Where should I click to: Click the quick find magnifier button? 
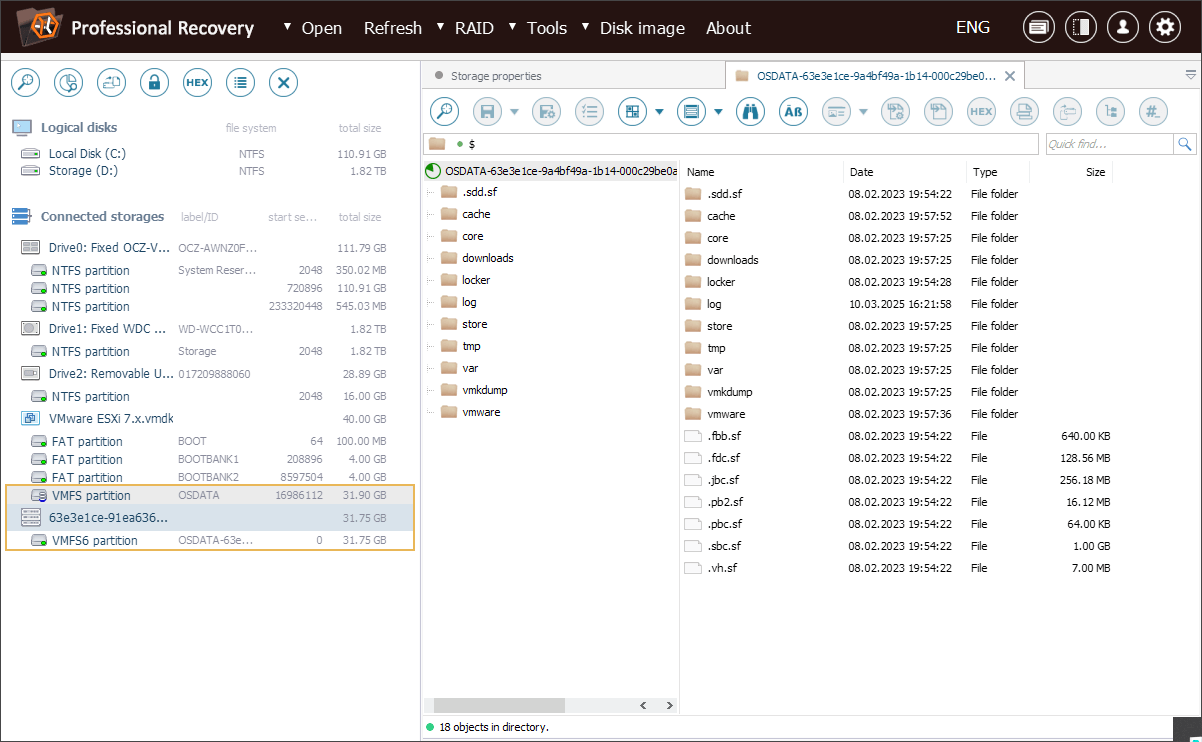pos(1185,145)
